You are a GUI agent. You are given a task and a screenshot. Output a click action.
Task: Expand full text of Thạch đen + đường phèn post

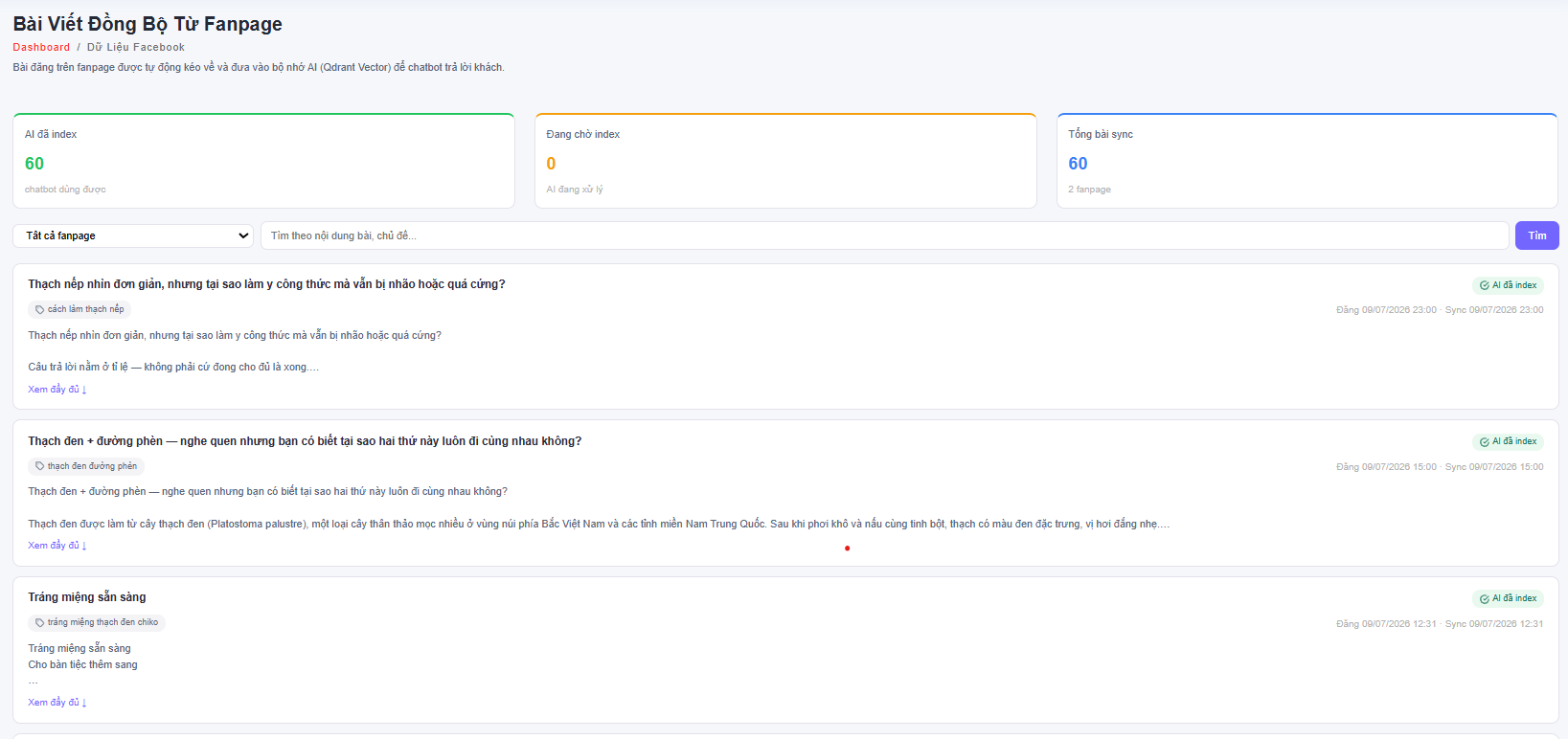pyautogui.click(x=57, y=546)
